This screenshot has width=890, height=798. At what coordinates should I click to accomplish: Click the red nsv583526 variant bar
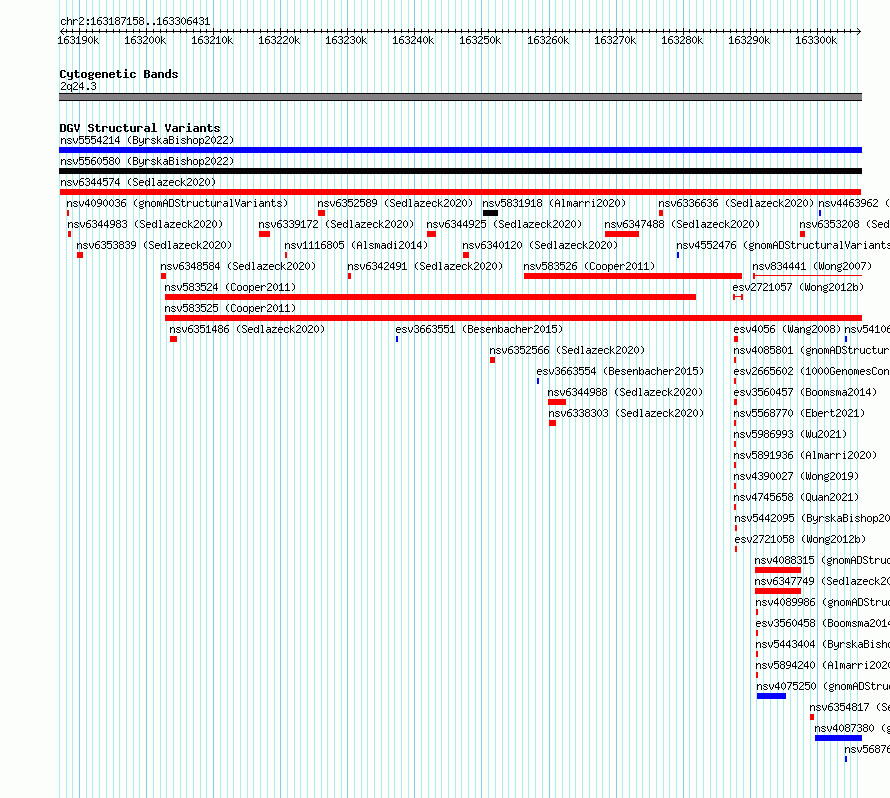[633, 276]
